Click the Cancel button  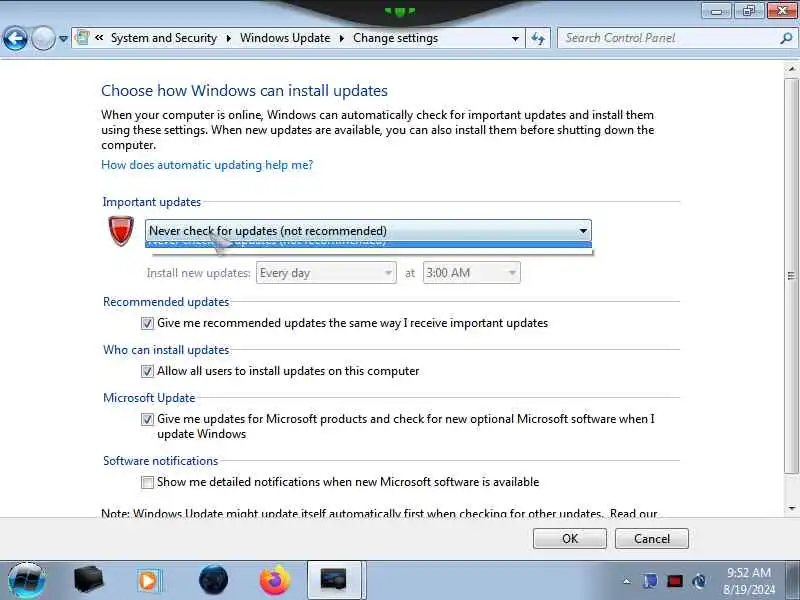(x=652, y=539)
